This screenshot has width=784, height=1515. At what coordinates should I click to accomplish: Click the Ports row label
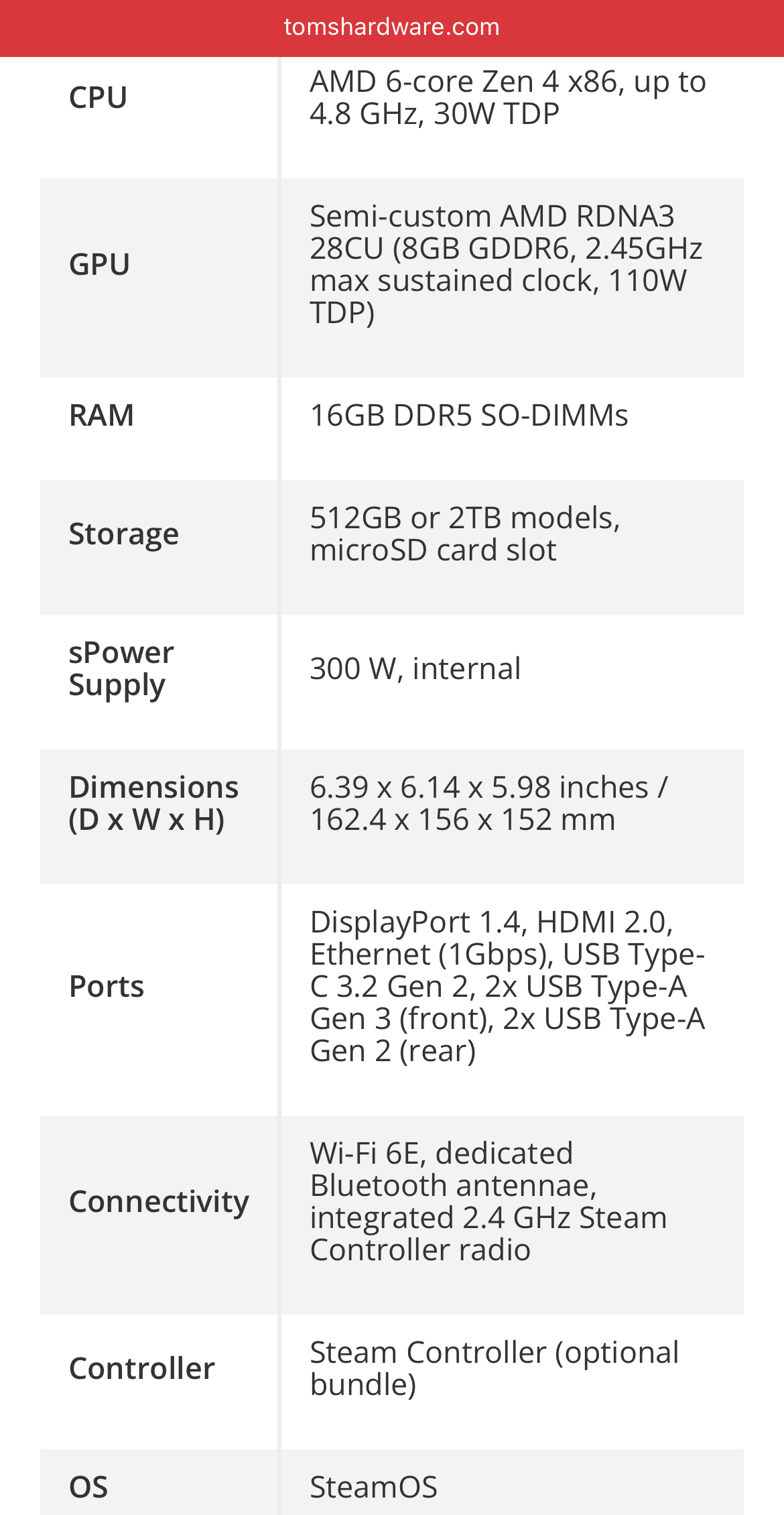pyautogui.click(x=107, y=987)
